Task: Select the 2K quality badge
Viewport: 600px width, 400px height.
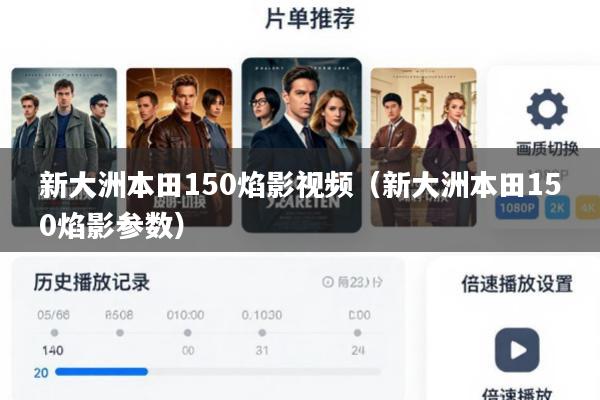Action: (557, 207)
